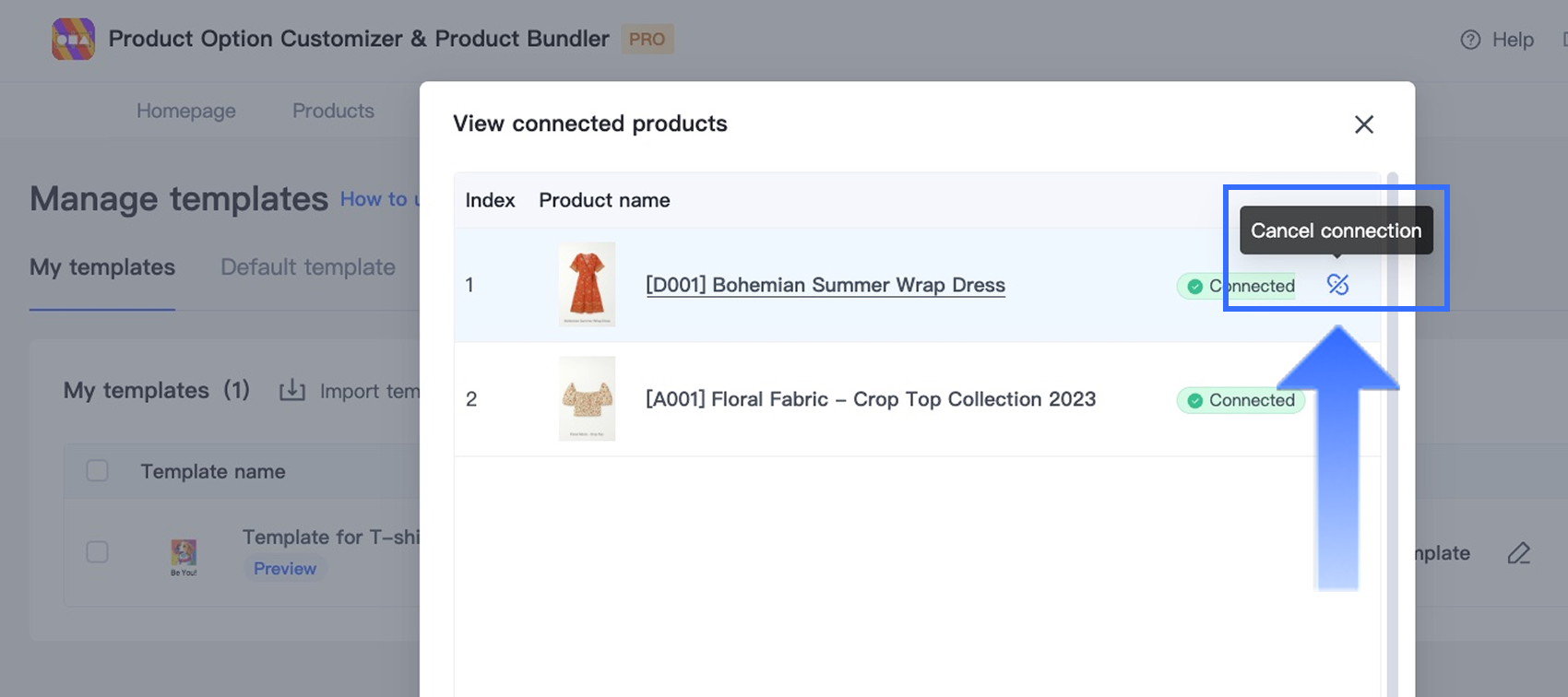Click the pencil edit icon for template

click(x=1518, y=553)
